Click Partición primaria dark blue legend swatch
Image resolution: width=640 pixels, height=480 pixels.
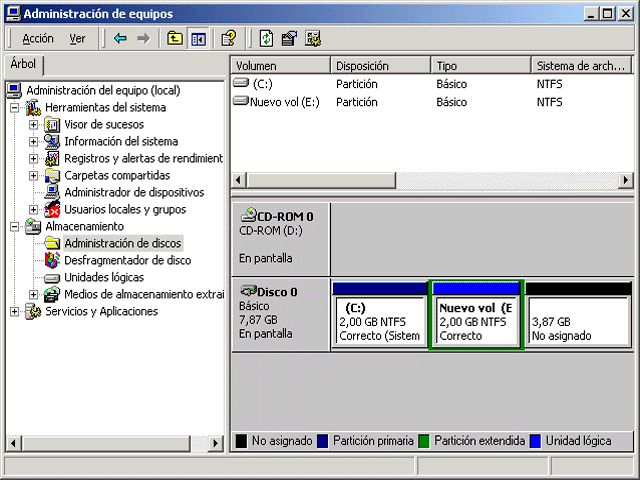[322, 441]
